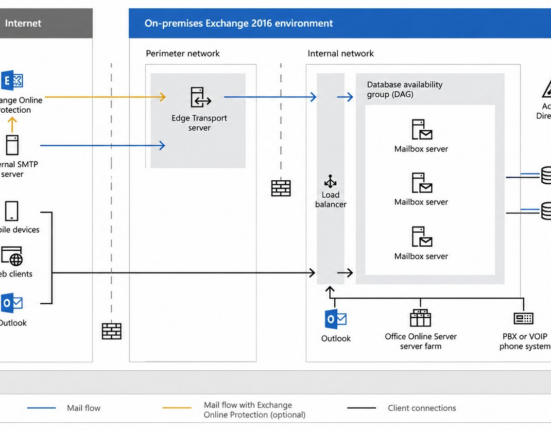Click the Database availability group (DAG) label
The height and width of the screenshot is (431, 551).
tap(404, 89)
